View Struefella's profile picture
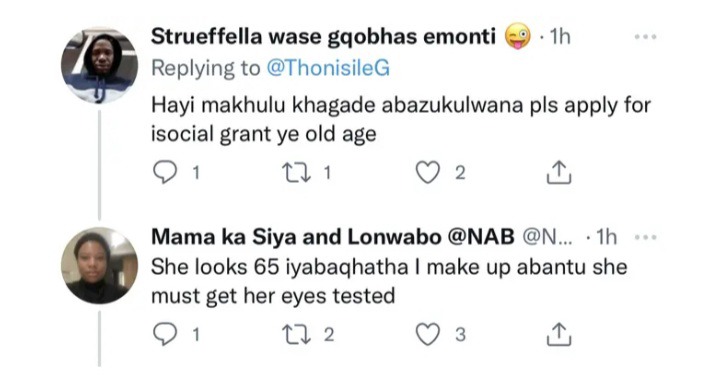Viewport: 720px width, 379px height. (100, 65)
